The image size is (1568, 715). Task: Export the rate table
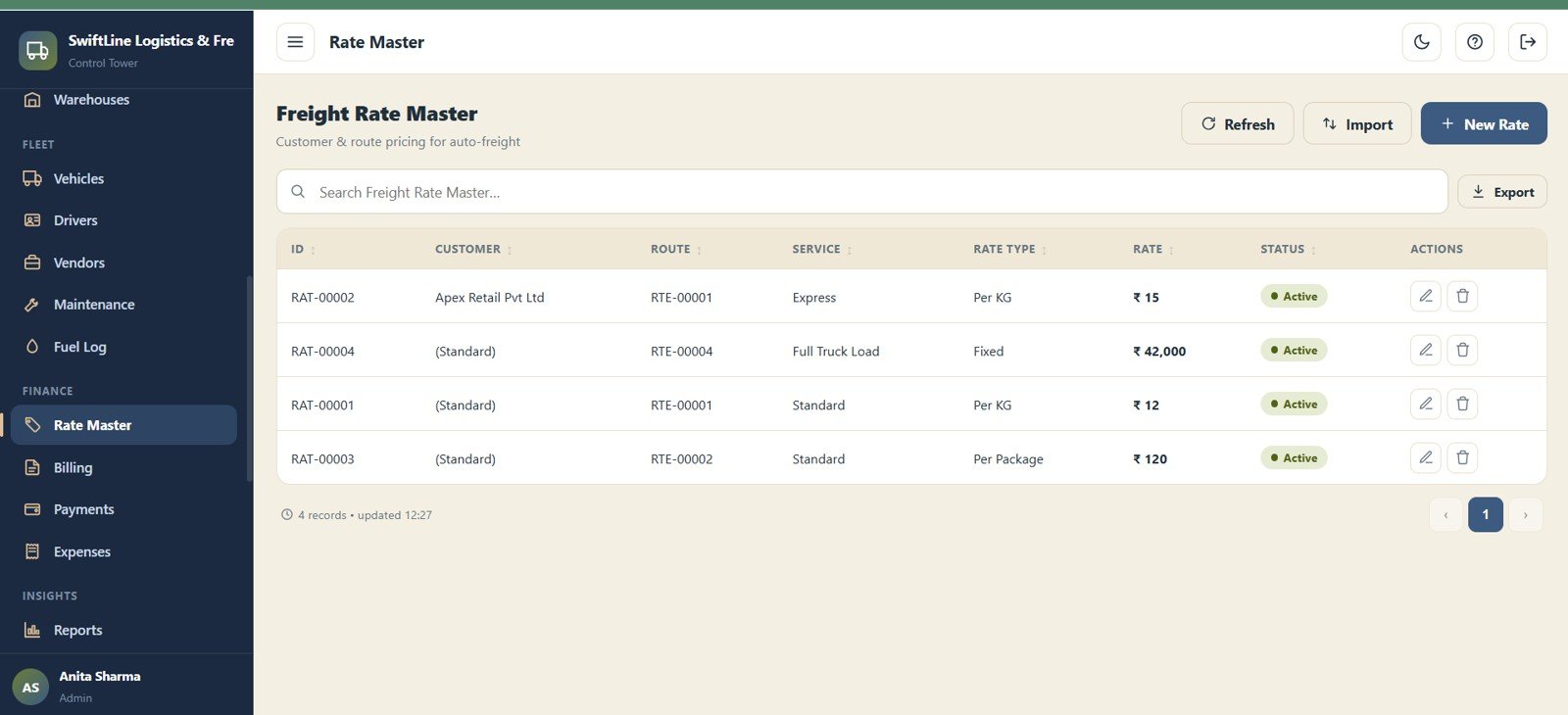[x=1502, y=192]
